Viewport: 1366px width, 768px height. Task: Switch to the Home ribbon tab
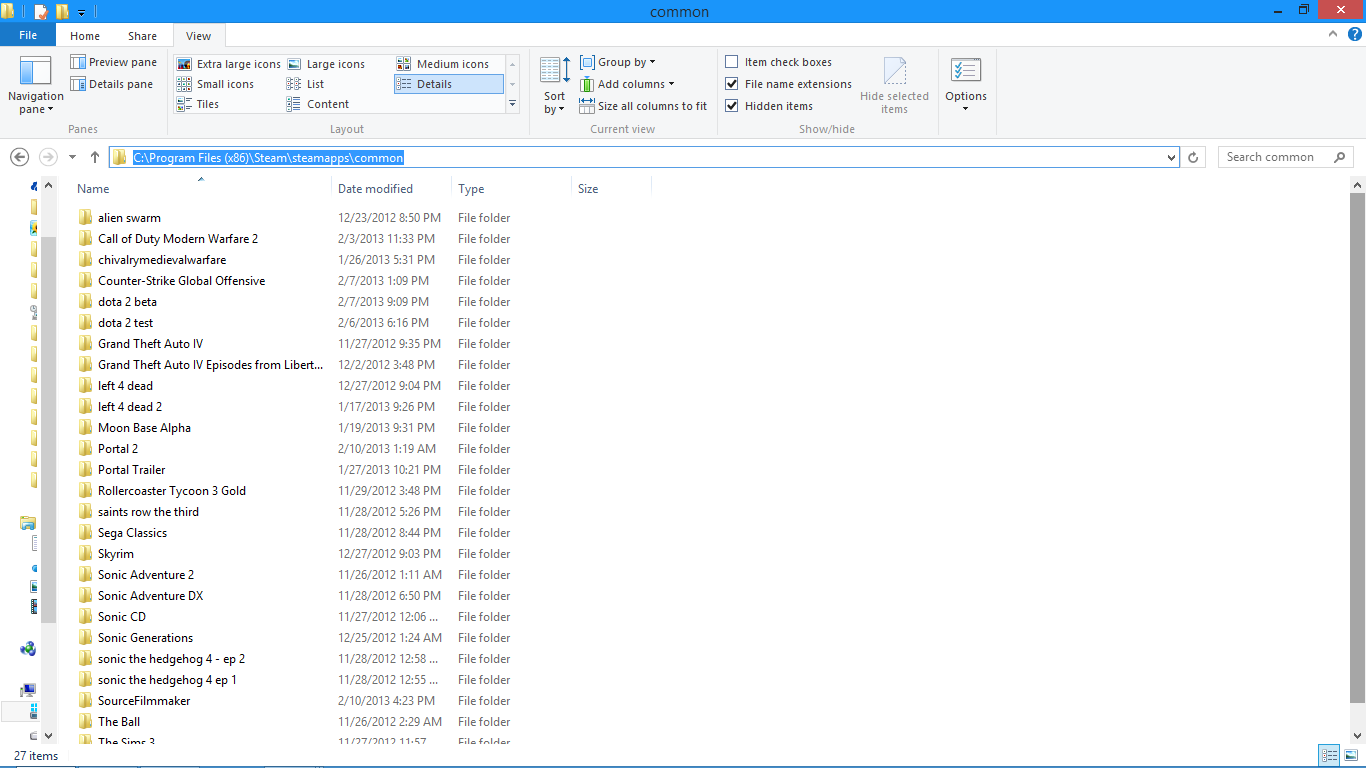click(x=85, y=36)
